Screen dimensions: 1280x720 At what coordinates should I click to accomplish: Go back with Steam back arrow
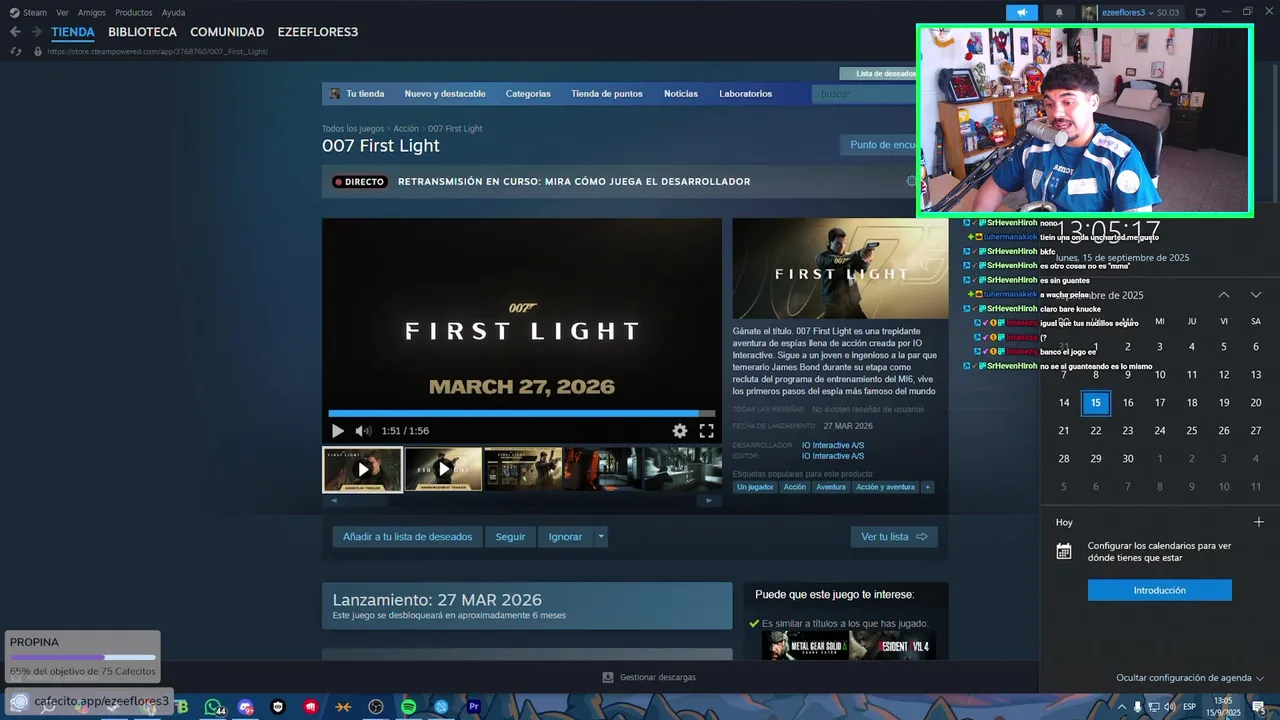[14, 32]
